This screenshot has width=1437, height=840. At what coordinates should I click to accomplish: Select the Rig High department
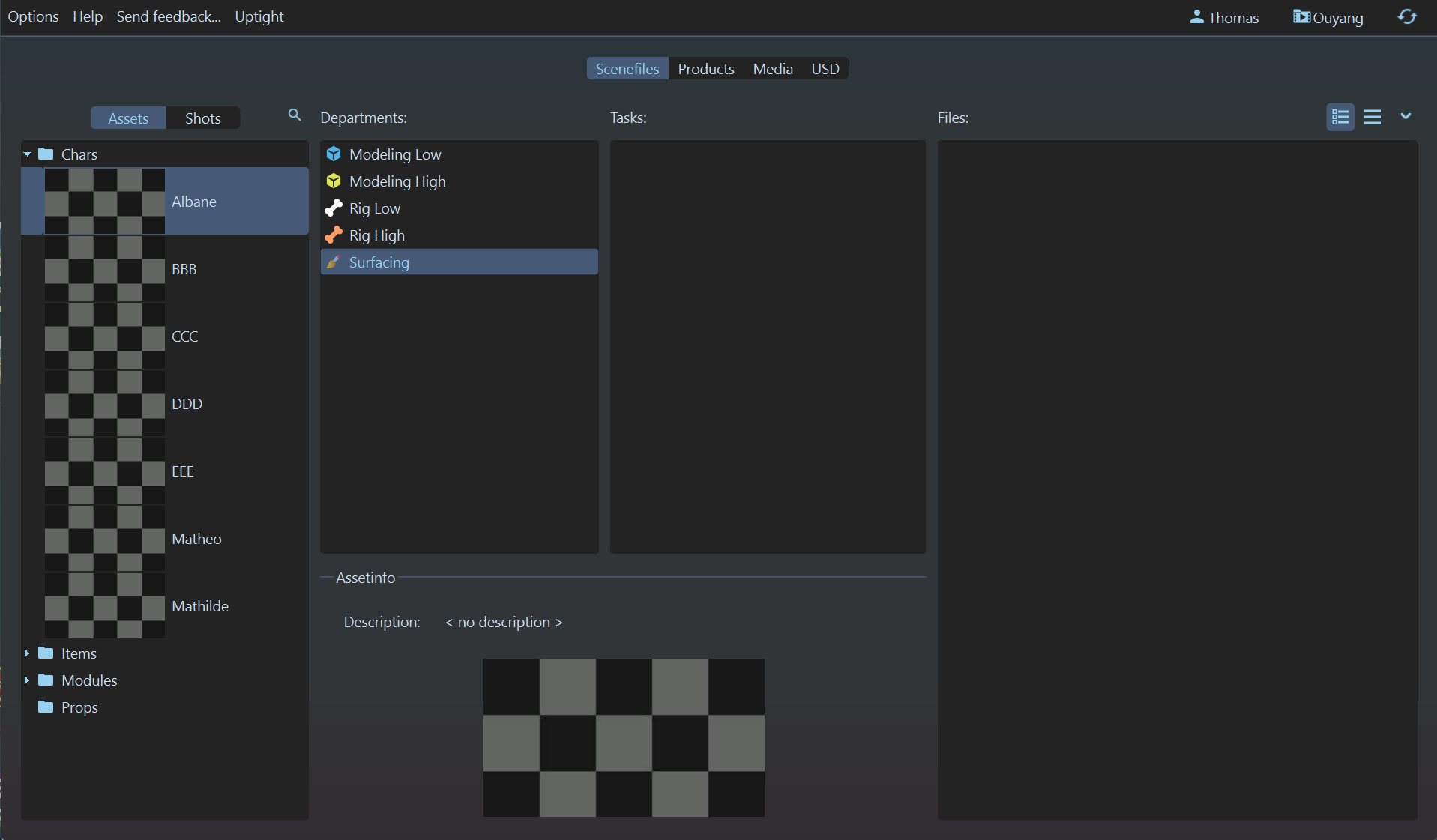click(376, 235)
